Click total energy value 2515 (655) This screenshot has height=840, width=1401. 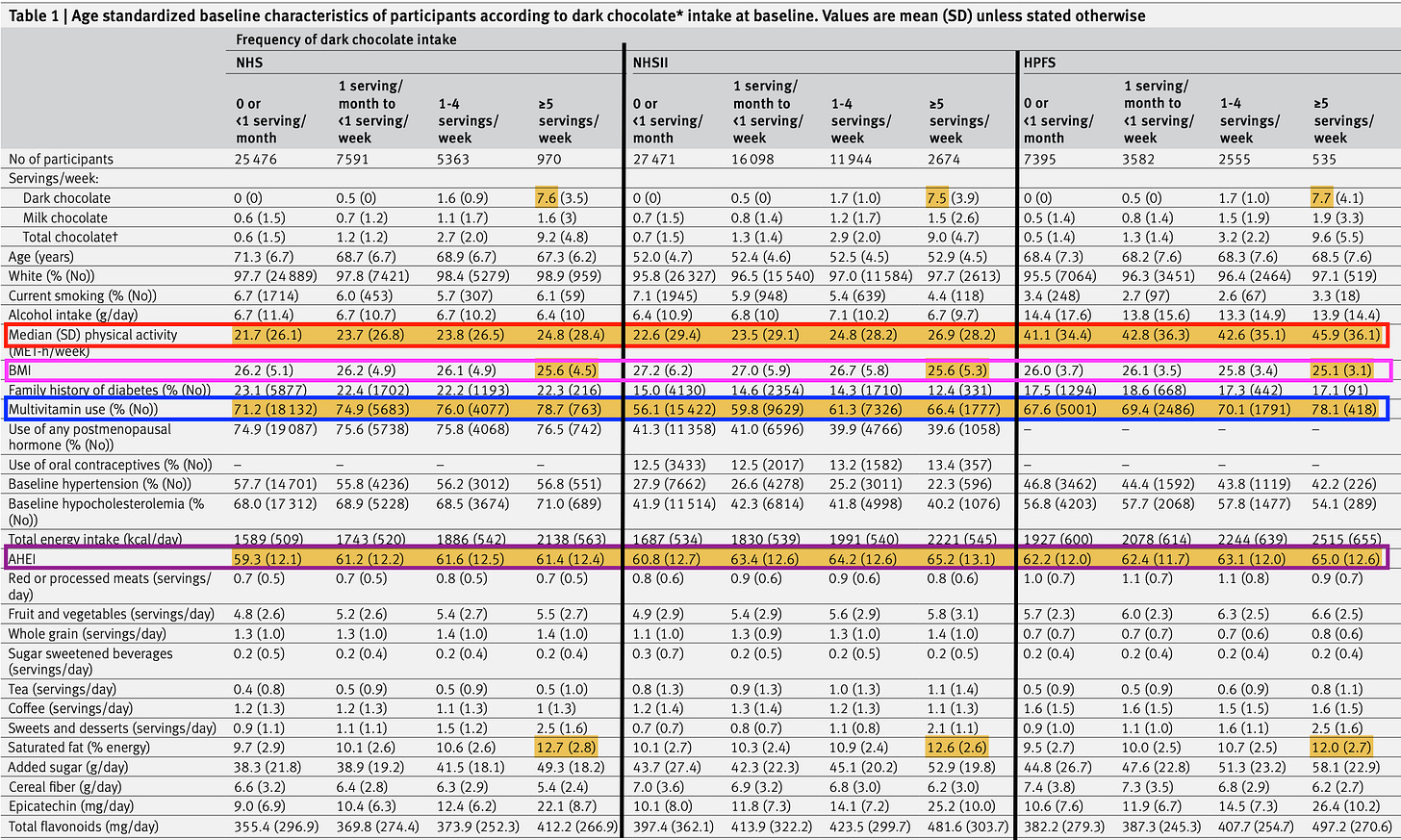[x=1347, y=540]
